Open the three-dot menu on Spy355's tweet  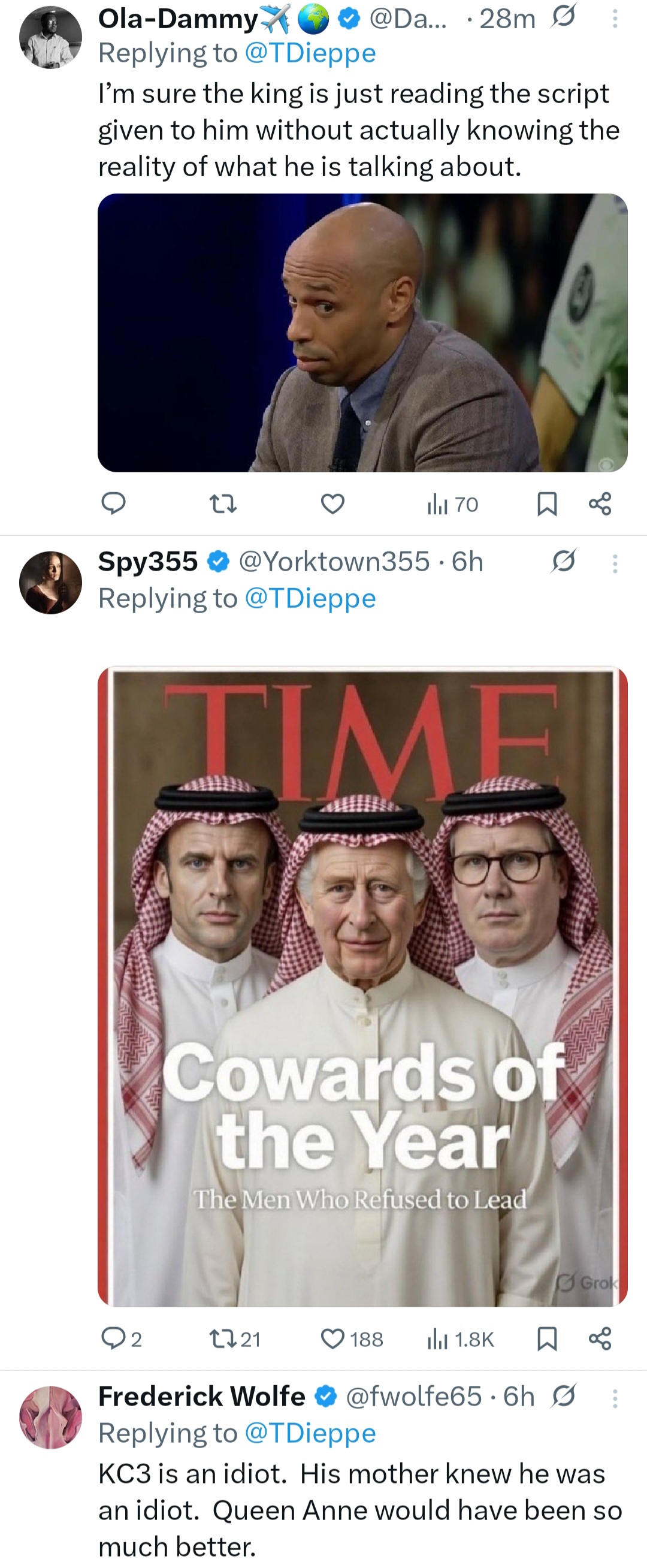tap(615, 562)
